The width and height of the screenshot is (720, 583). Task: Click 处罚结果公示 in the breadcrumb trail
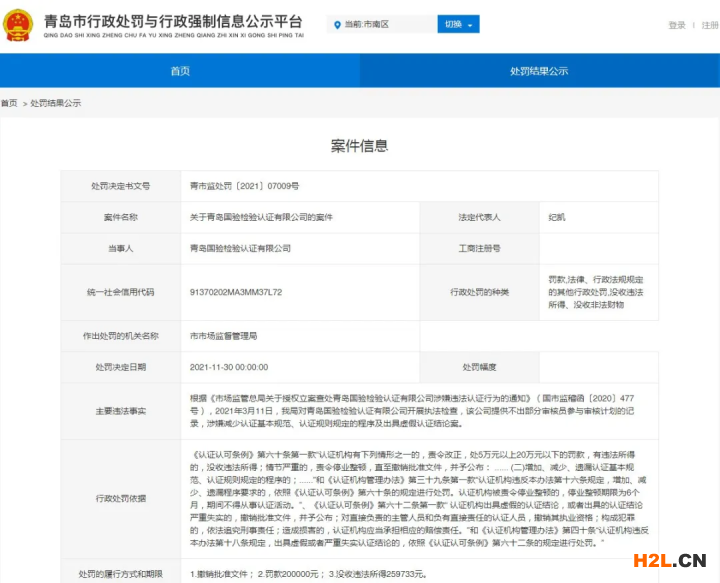coord(56,103)
